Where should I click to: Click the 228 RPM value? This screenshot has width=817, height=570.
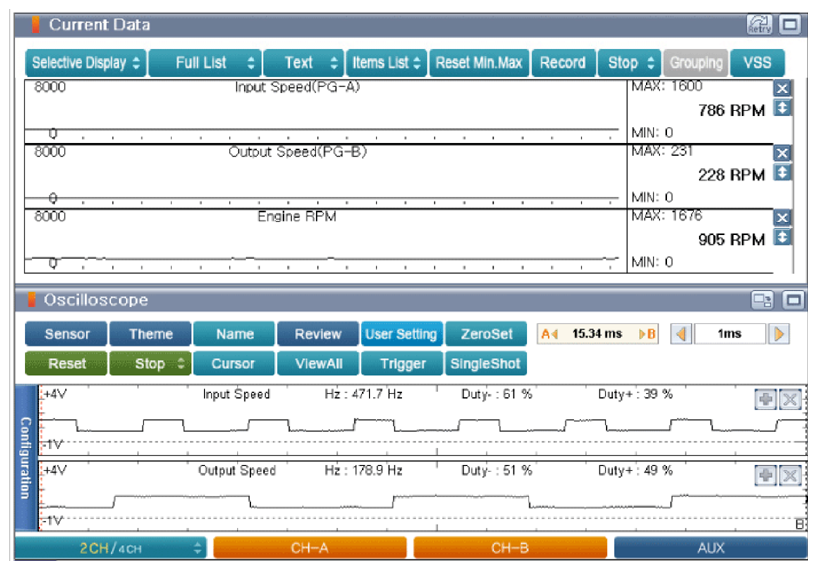click(732, 175)
